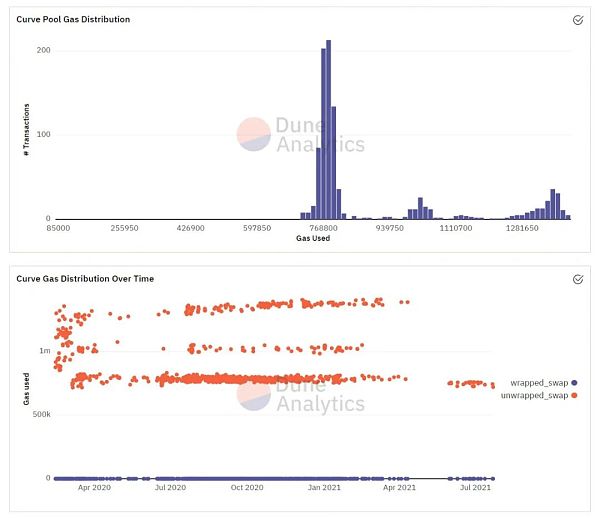Click the Dune Analytics logo in the histogram chart
Screen dimensions: 600x521
pos(301,135)
